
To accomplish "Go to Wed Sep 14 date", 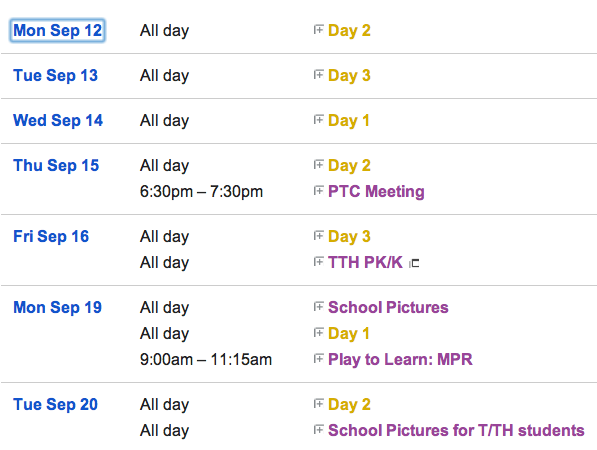I will coord(58,120).
